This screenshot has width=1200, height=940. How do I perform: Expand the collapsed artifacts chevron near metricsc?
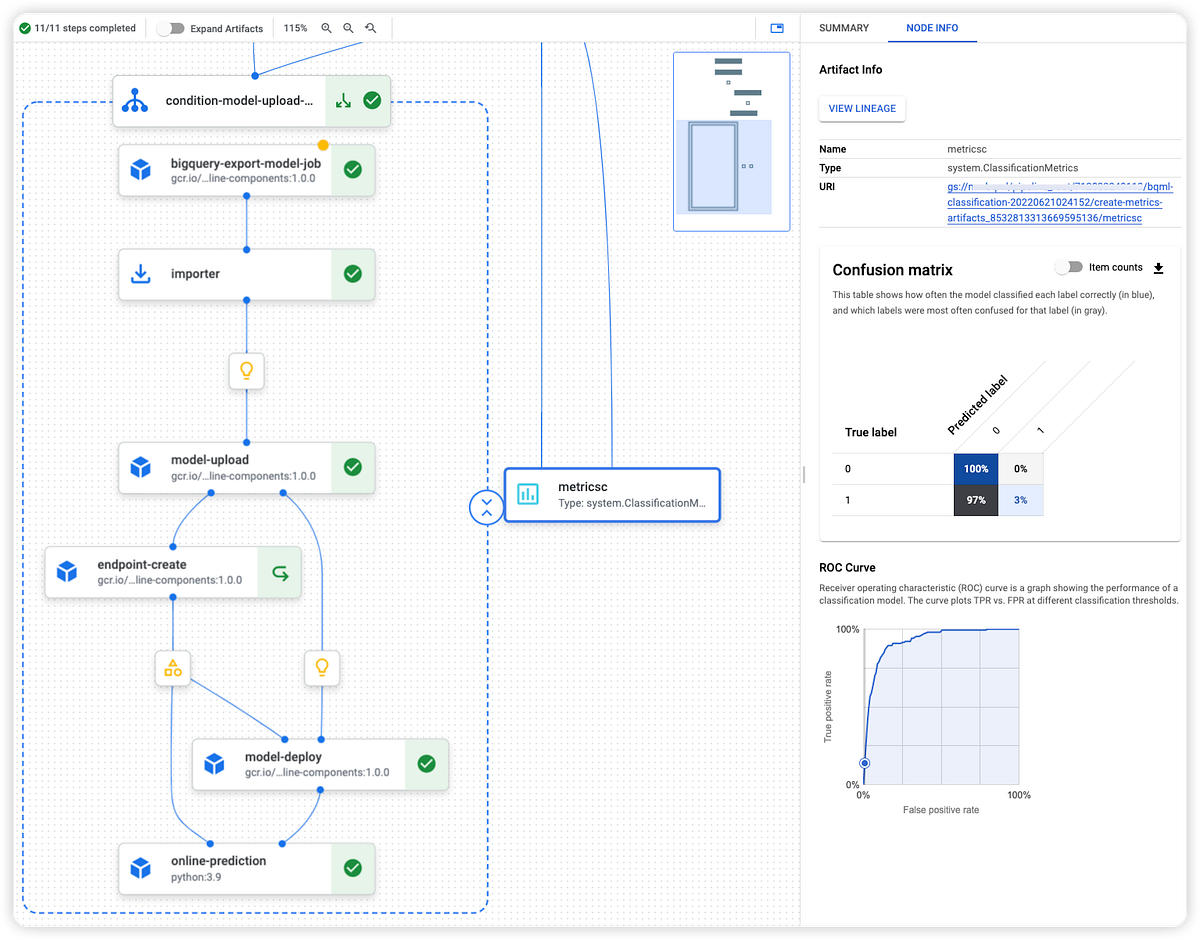pos(486,507)
